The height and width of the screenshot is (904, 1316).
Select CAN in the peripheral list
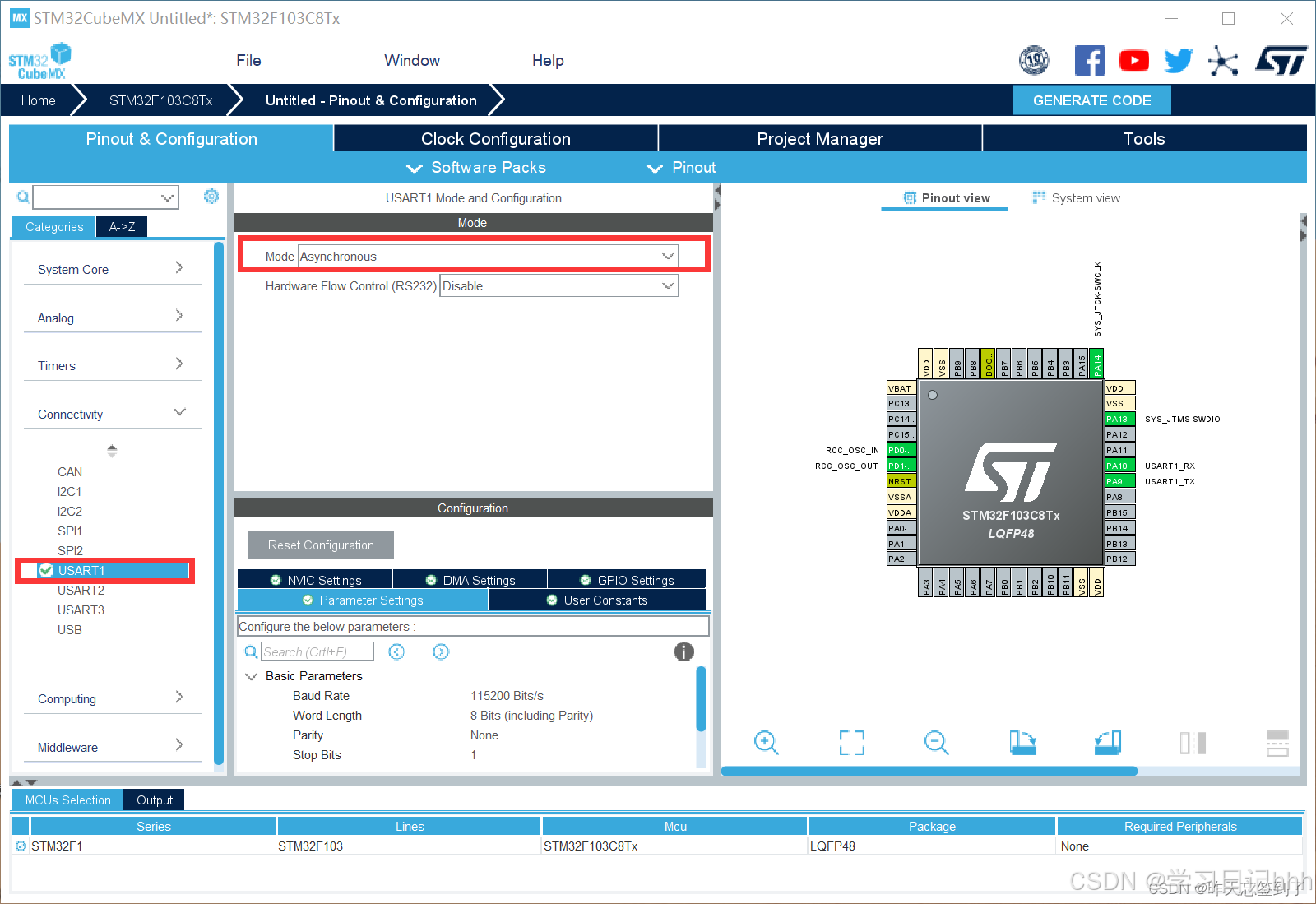pos(70,472)
